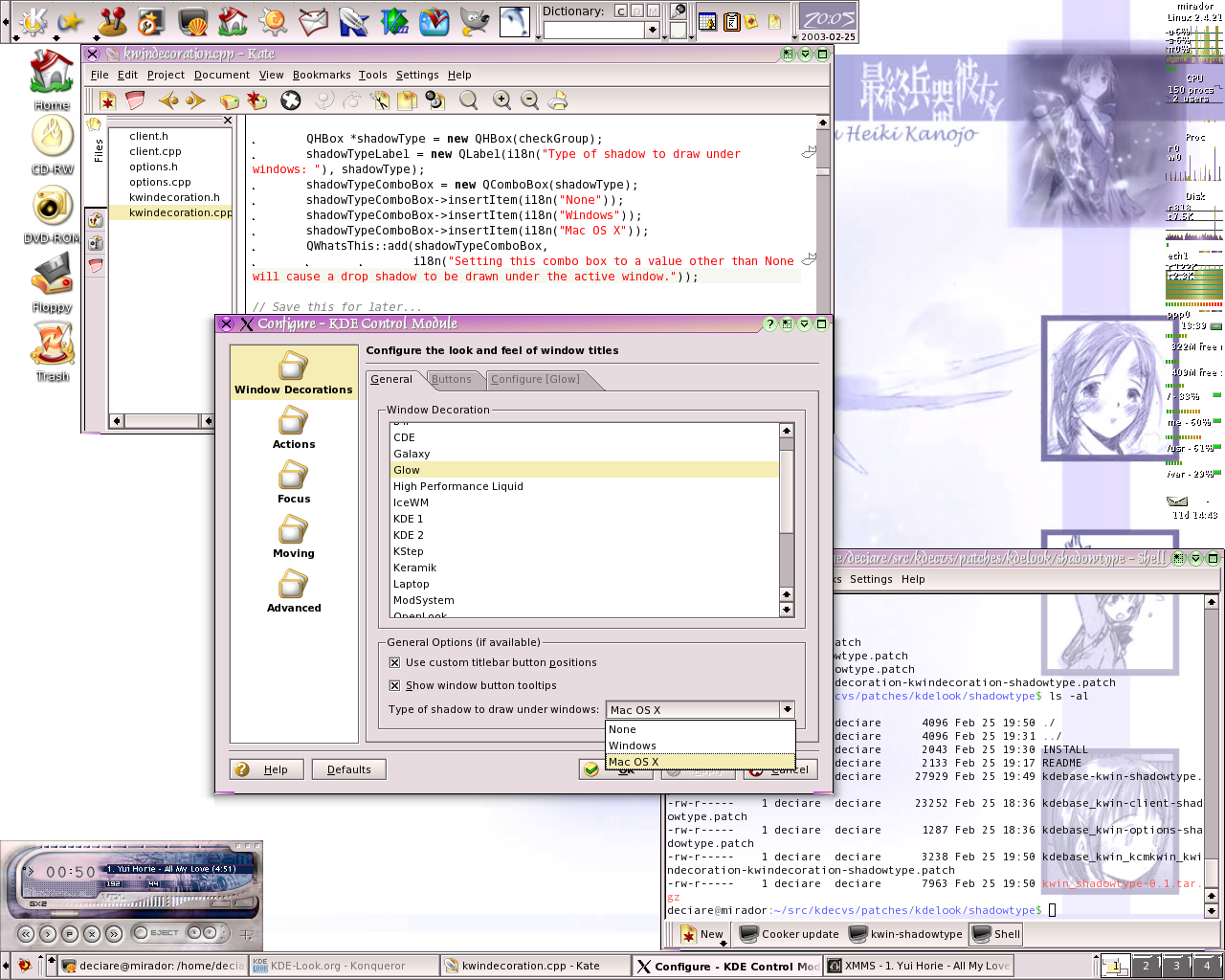Screen dimensions: 1225x980
Task: Select the Moving module in the control sidebar
Action: click(x=294, y=537)
